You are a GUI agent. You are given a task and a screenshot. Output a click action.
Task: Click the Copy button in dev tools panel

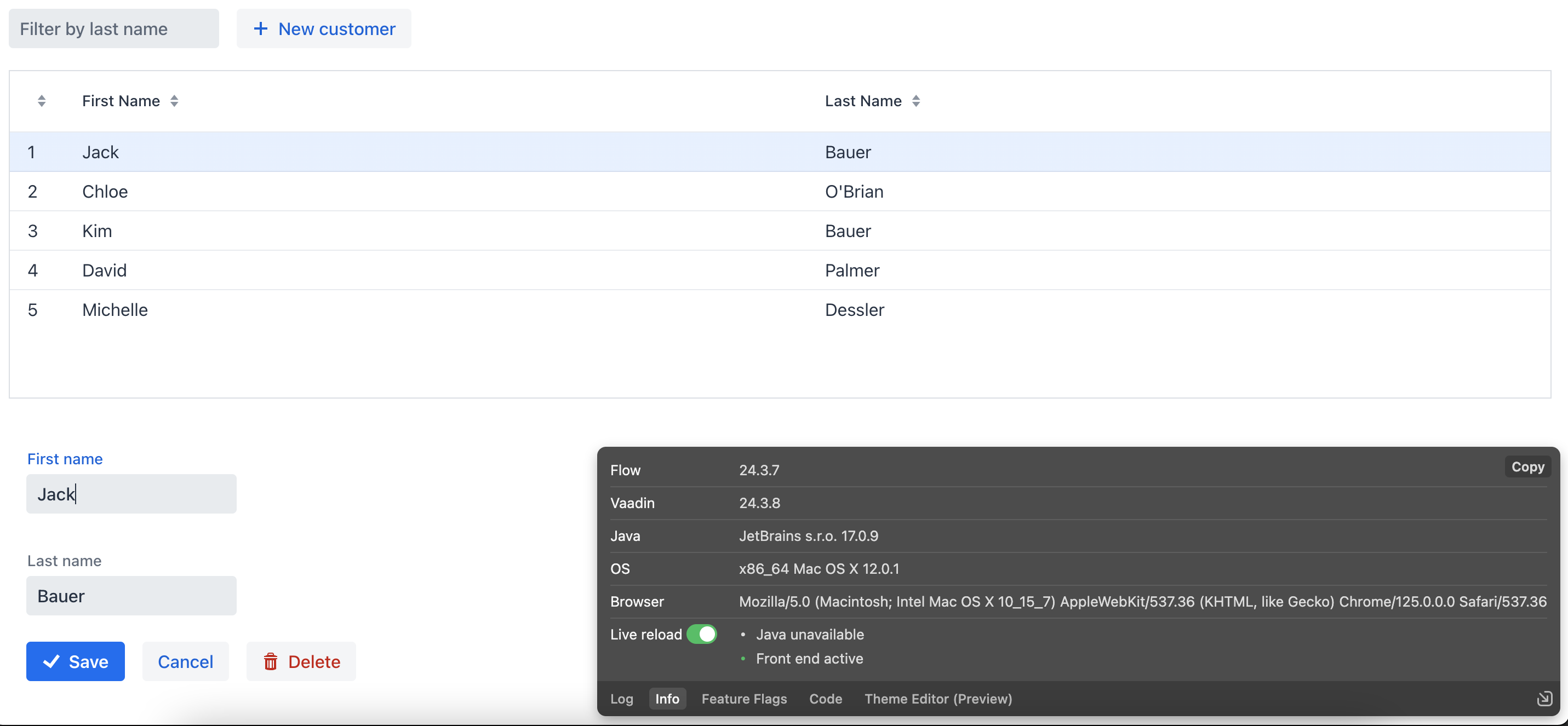(x=1527, y=467)
